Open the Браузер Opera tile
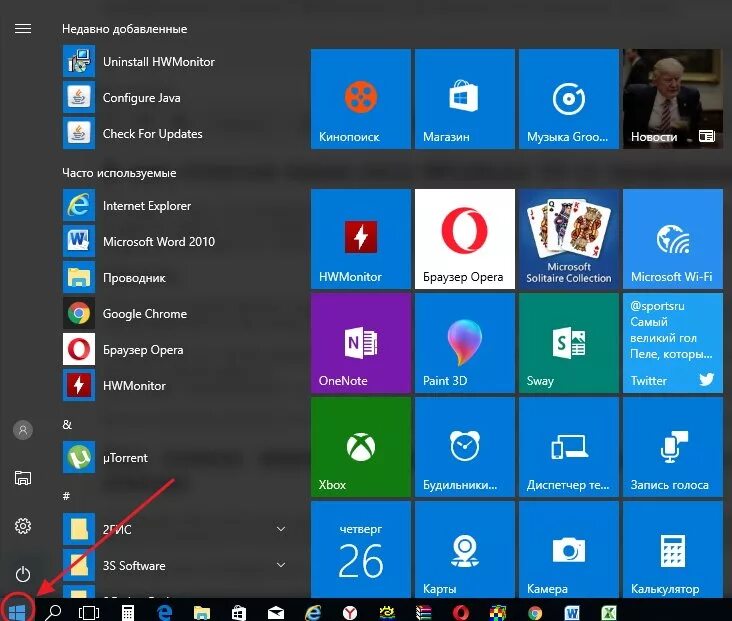This screenshot has width=732, height=621. point(465,239)
